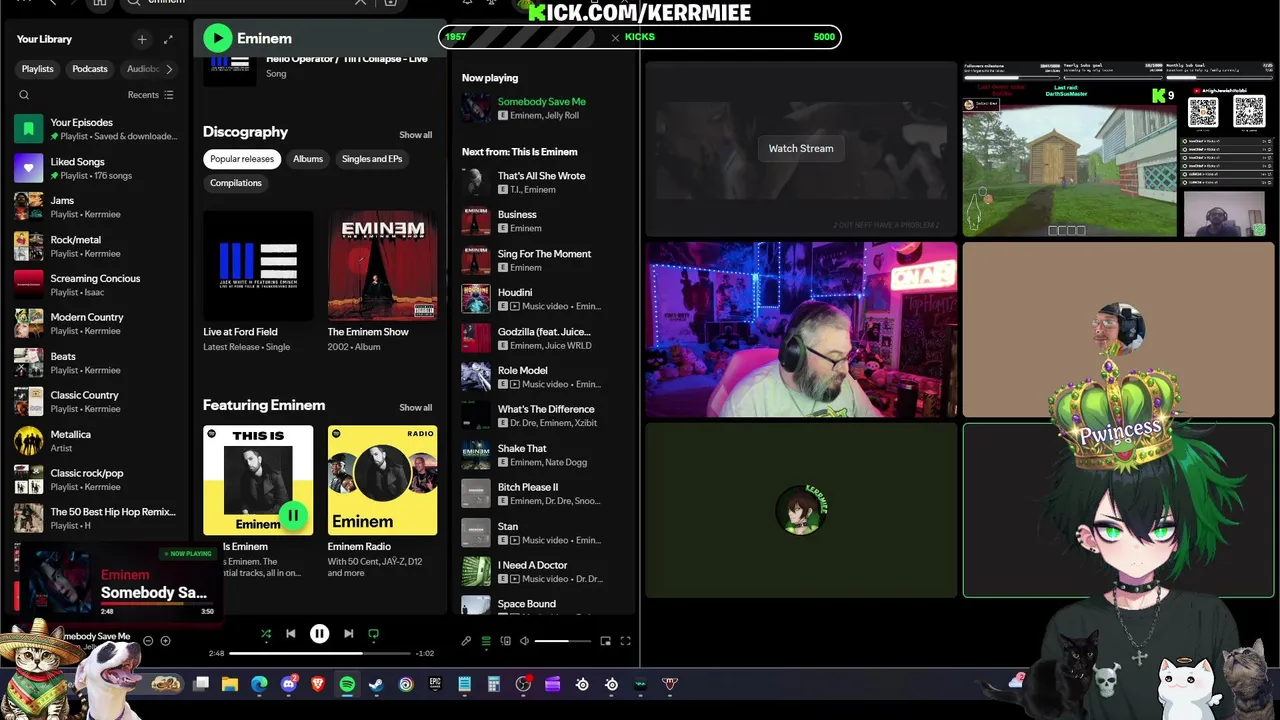Adjust the volume slider
Image resolution: width=1280 pixels, height=720 pixels.
pyautogui.click(x=563, y=641)
